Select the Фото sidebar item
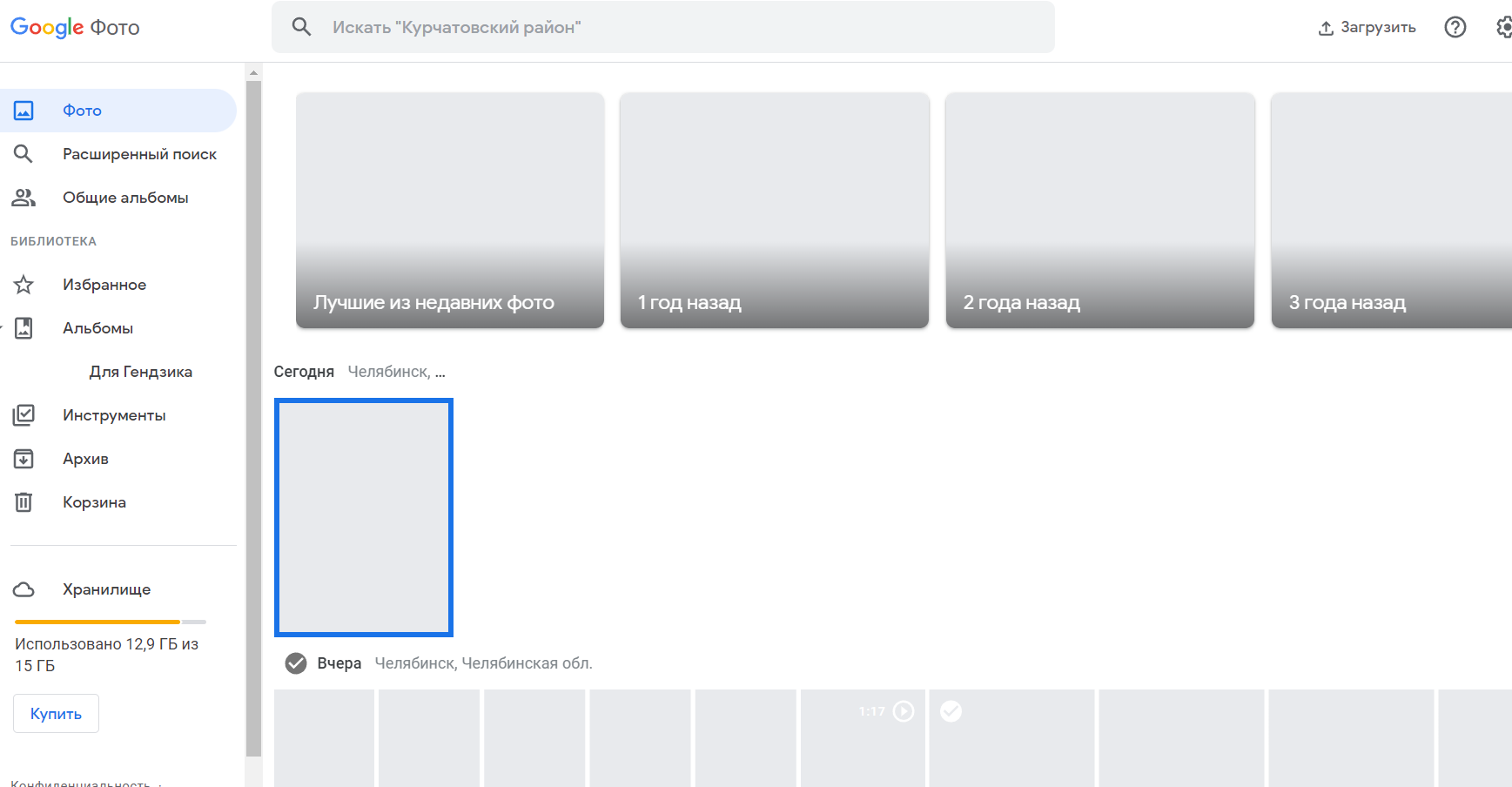 (118, 111)
